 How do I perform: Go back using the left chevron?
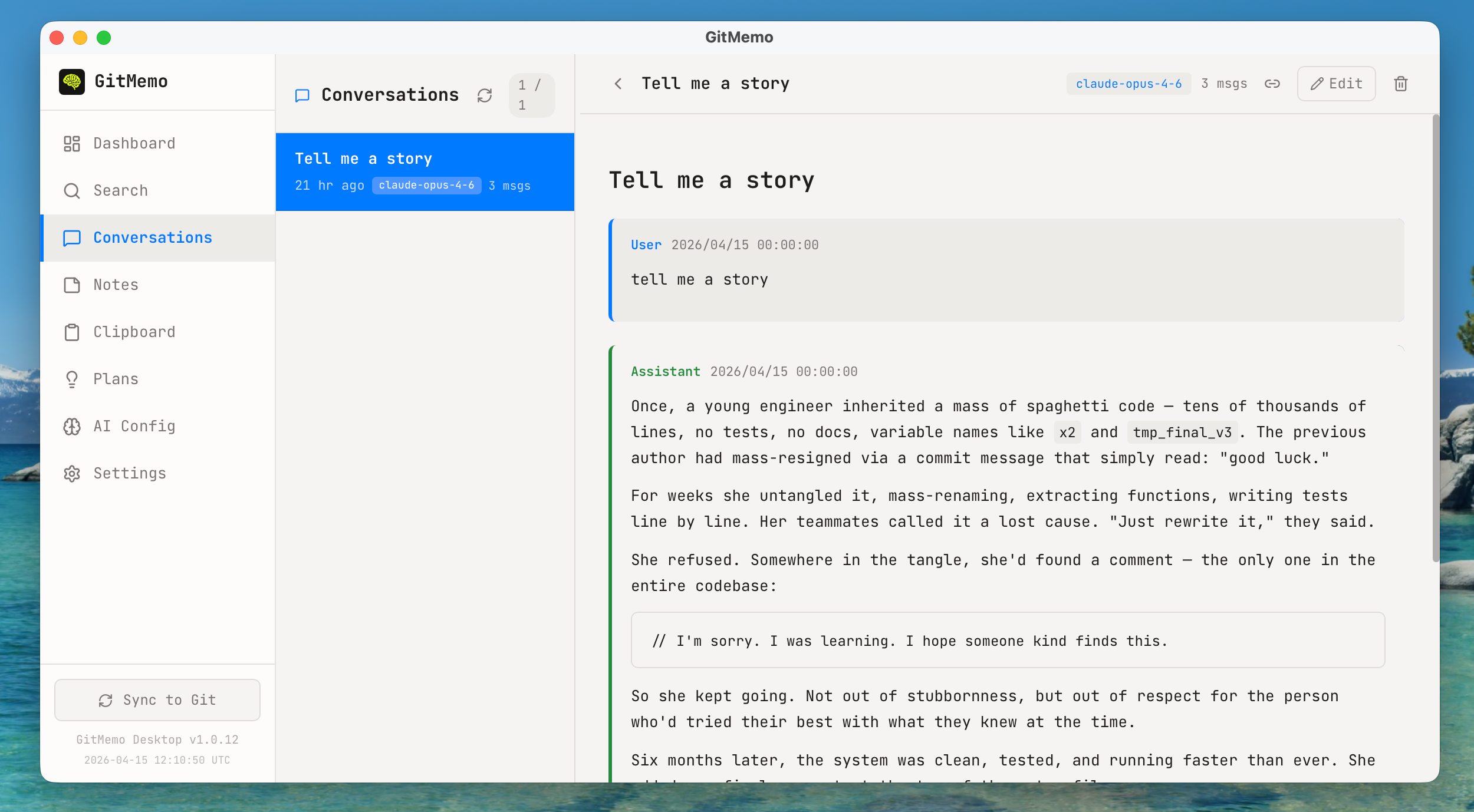pos(618,84)
